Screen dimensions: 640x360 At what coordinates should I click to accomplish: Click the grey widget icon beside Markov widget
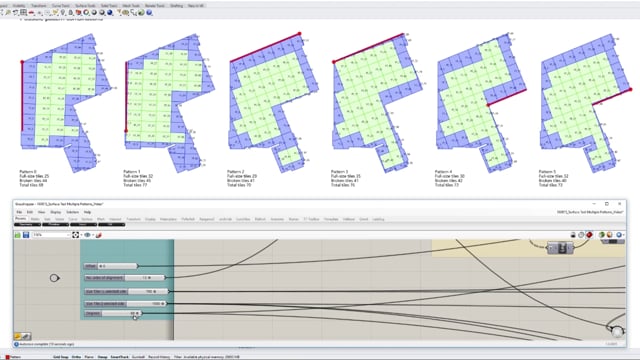(x=26, y=336)
